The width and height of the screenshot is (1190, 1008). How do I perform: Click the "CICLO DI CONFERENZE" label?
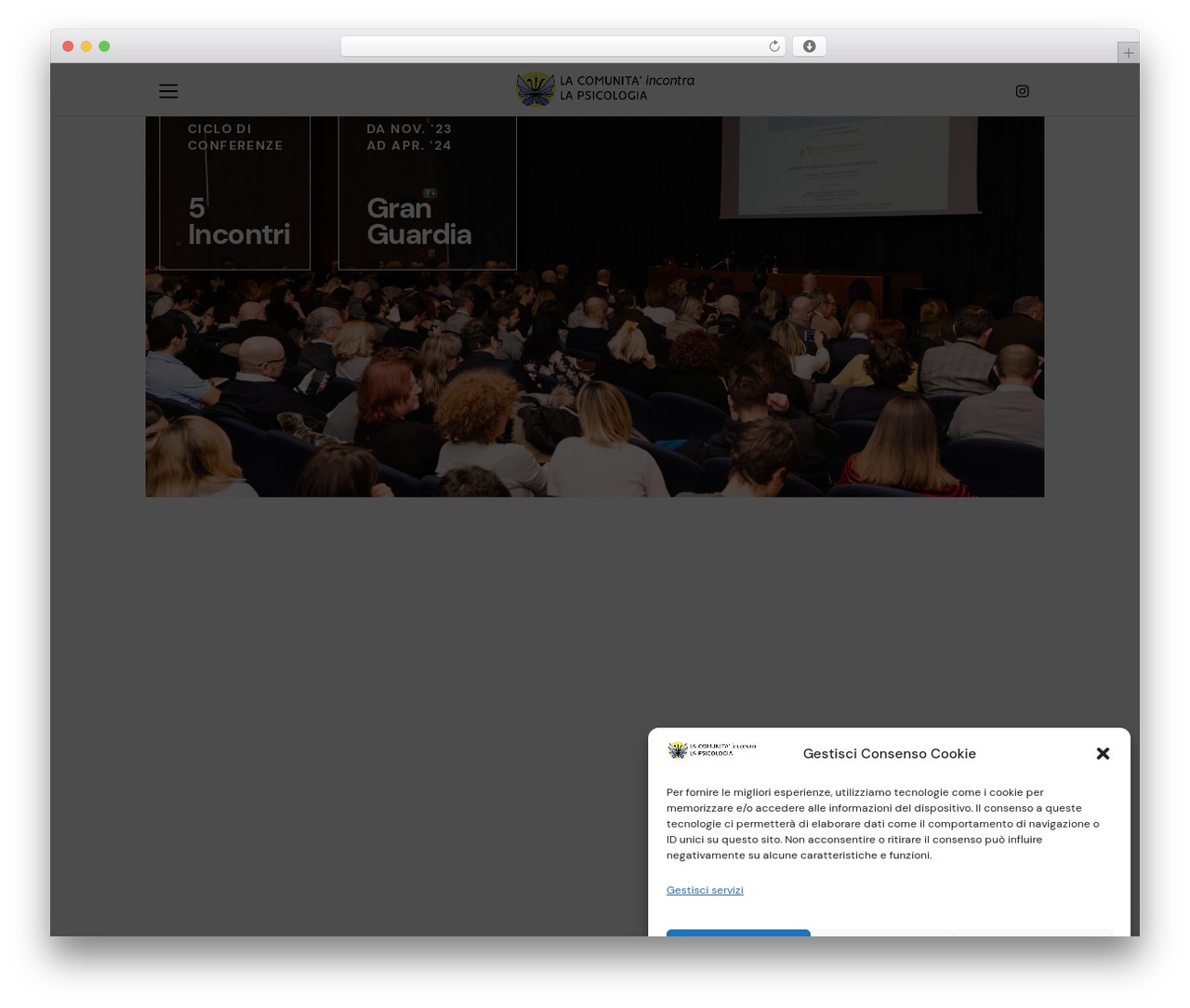click(x=235, y=137)
